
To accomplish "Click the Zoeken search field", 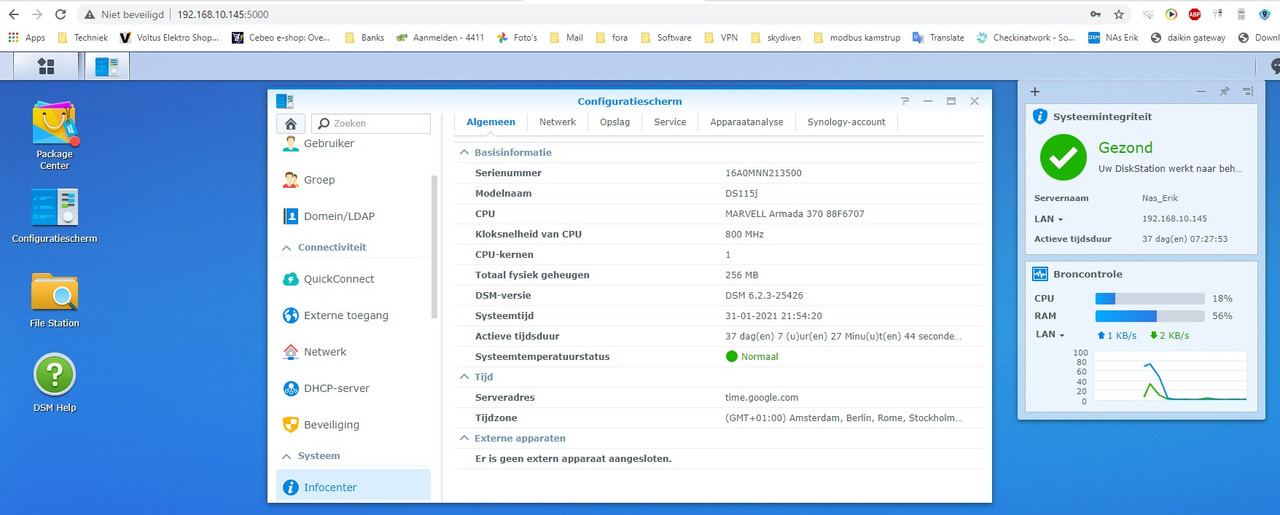I will (x=371, y=124).
